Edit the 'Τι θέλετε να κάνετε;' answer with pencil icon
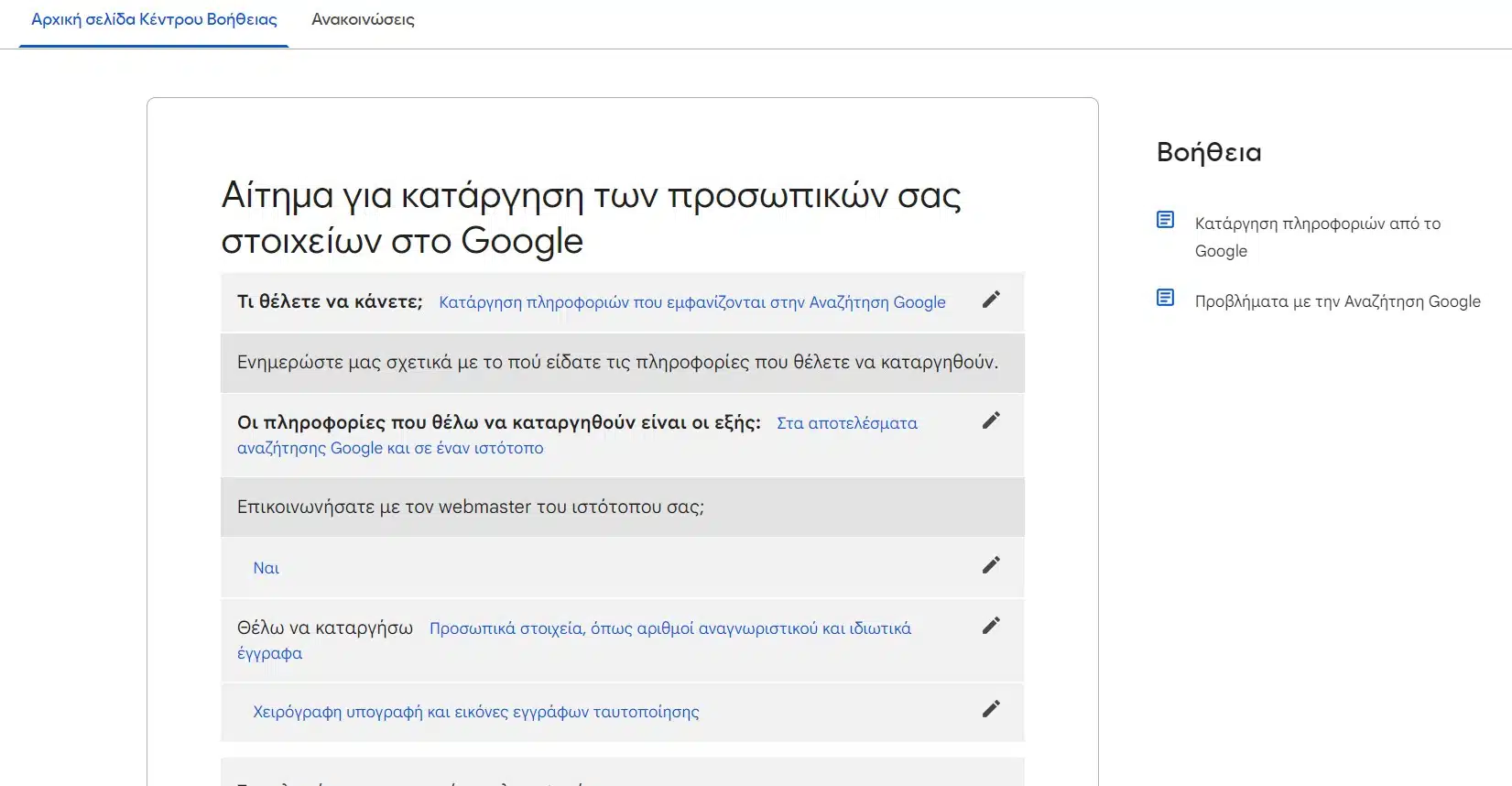 coord(991,300)
